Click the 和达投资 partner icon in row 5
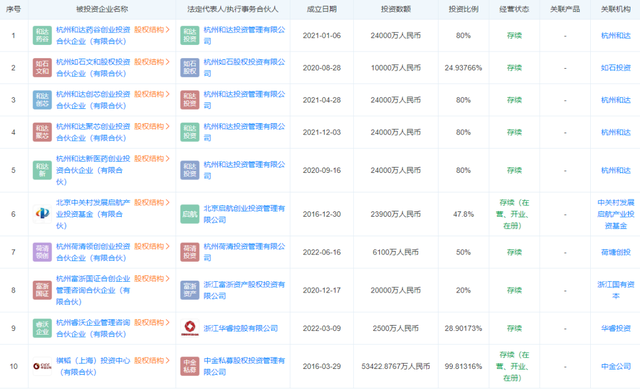The image size is (640, 389). pyautogui.click(x=190, y=170)
